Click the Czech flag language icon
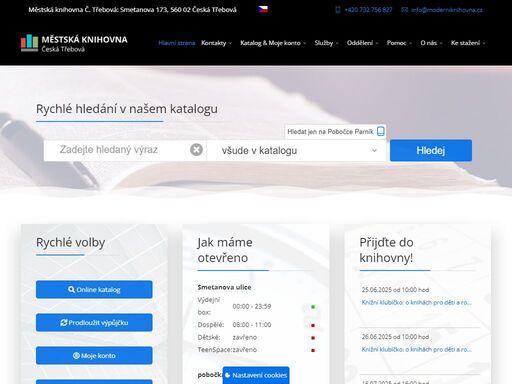512x384 pixels. click(263, 9)
